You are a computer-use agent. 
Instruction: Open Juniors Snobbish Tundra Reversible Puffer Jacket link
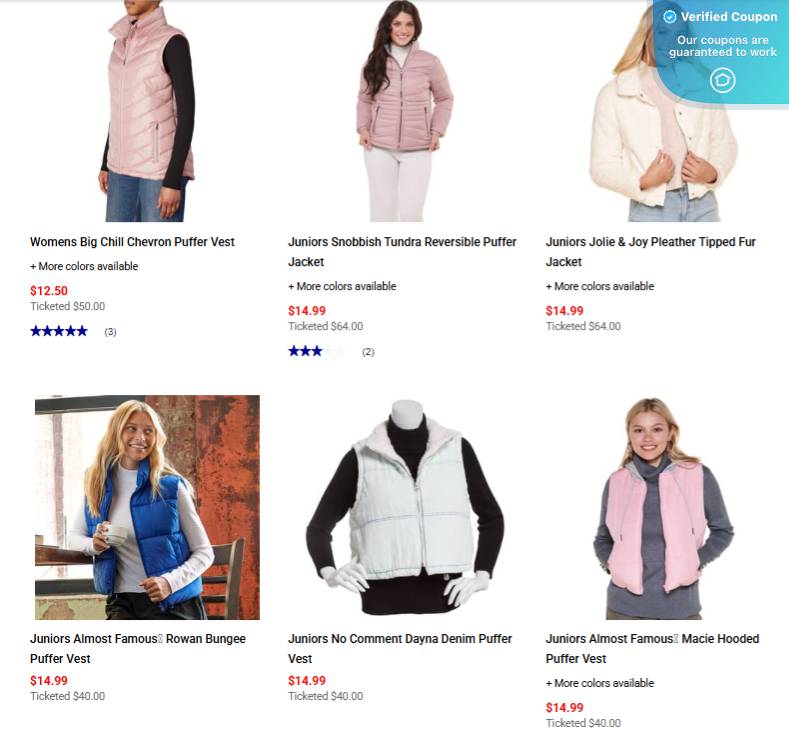pos(402,252)
